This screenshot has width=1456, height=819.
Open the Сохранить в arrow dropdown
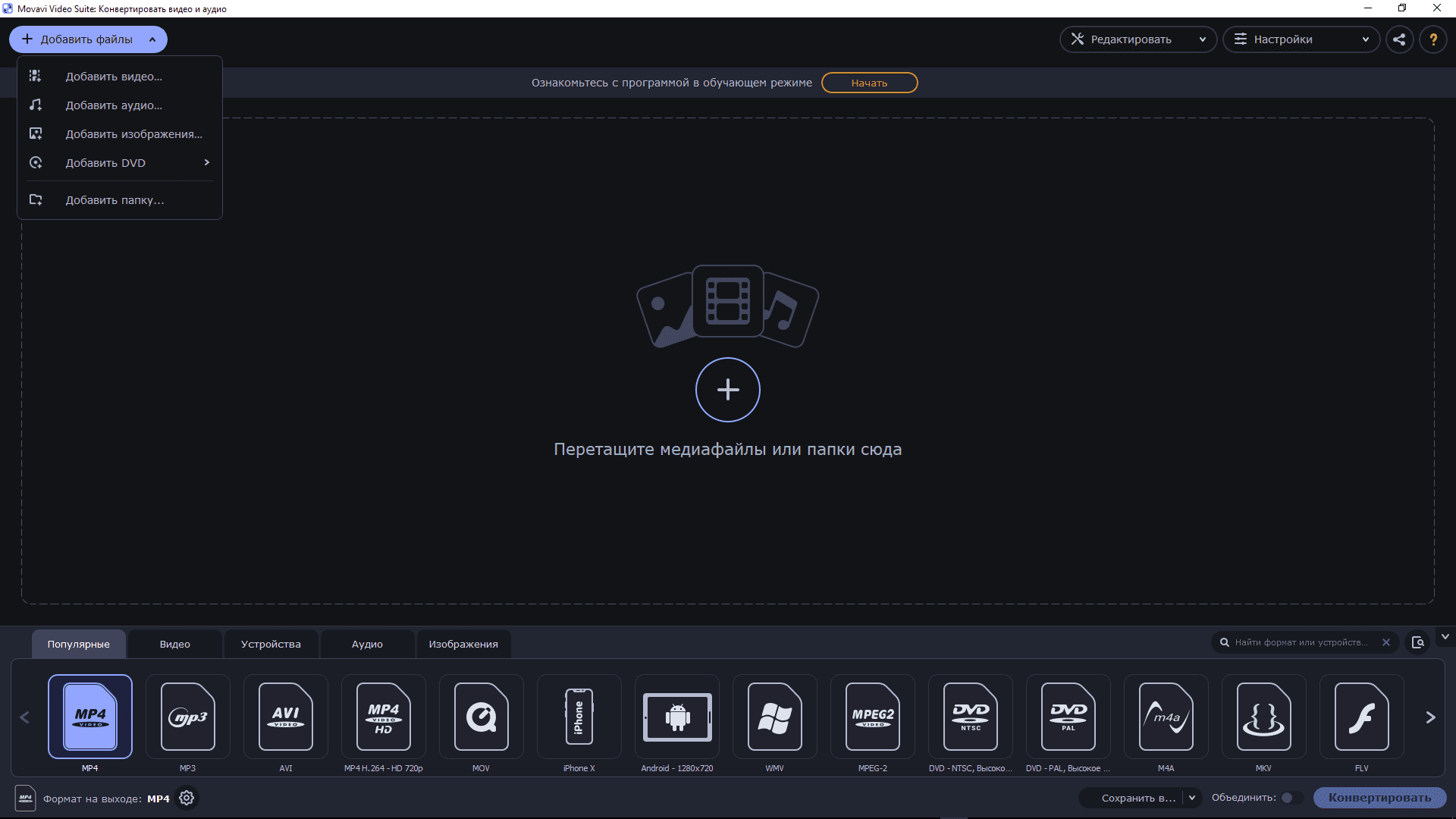pyautogui.click(x=1192, y=798)
